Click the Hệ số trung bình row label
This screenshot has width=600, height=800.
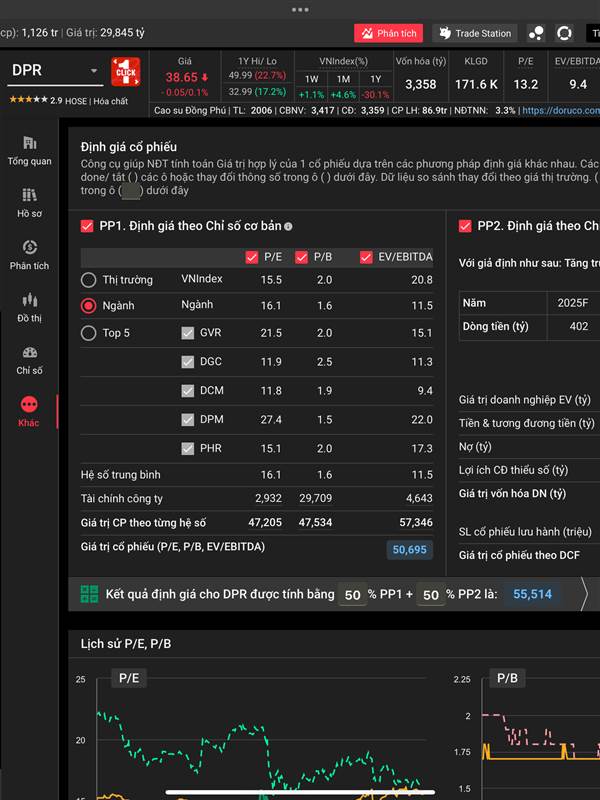(x=120, y=475)
